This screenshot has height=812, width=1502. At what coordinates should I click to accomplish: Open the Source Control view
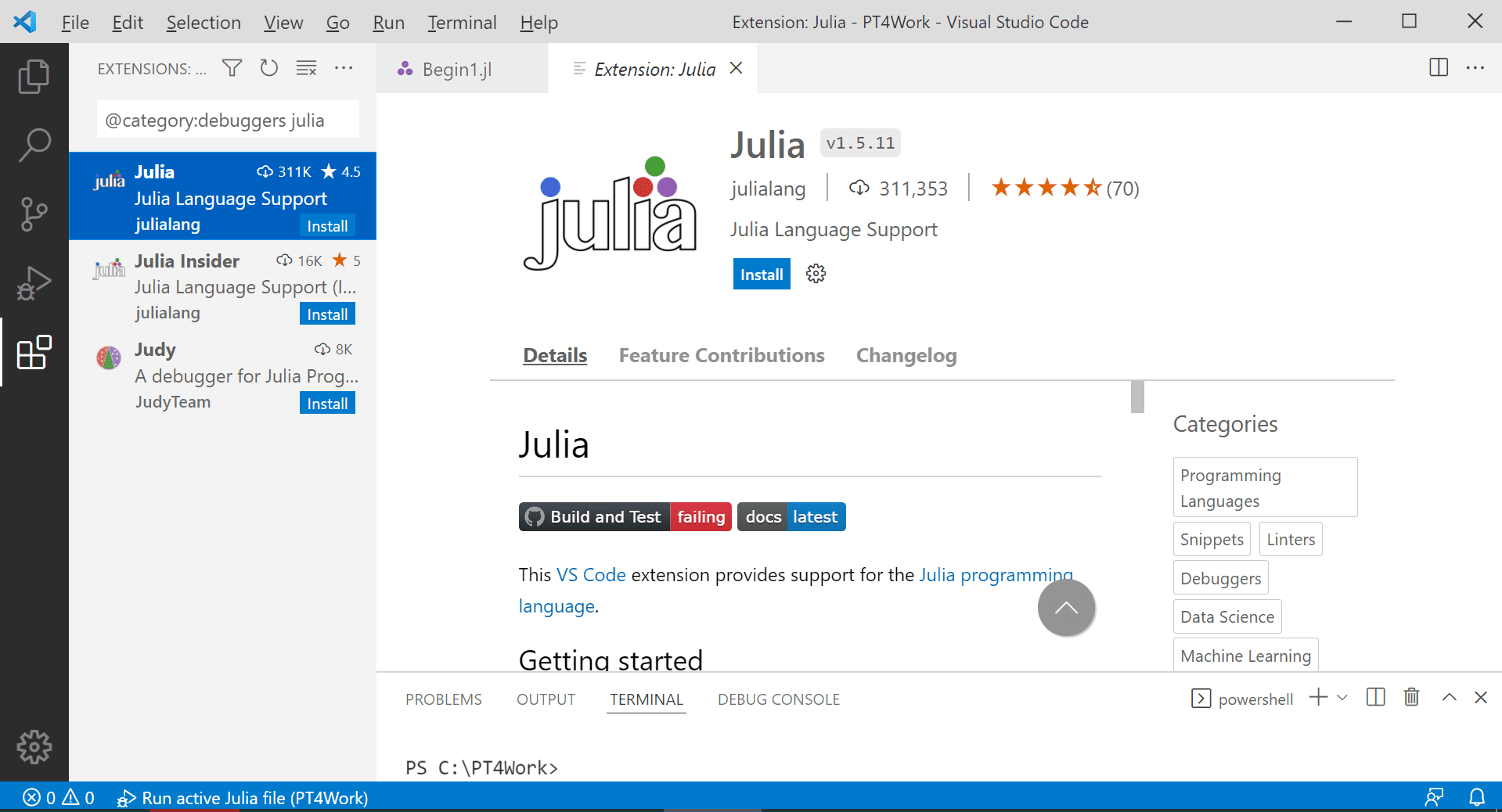[34, 214]
